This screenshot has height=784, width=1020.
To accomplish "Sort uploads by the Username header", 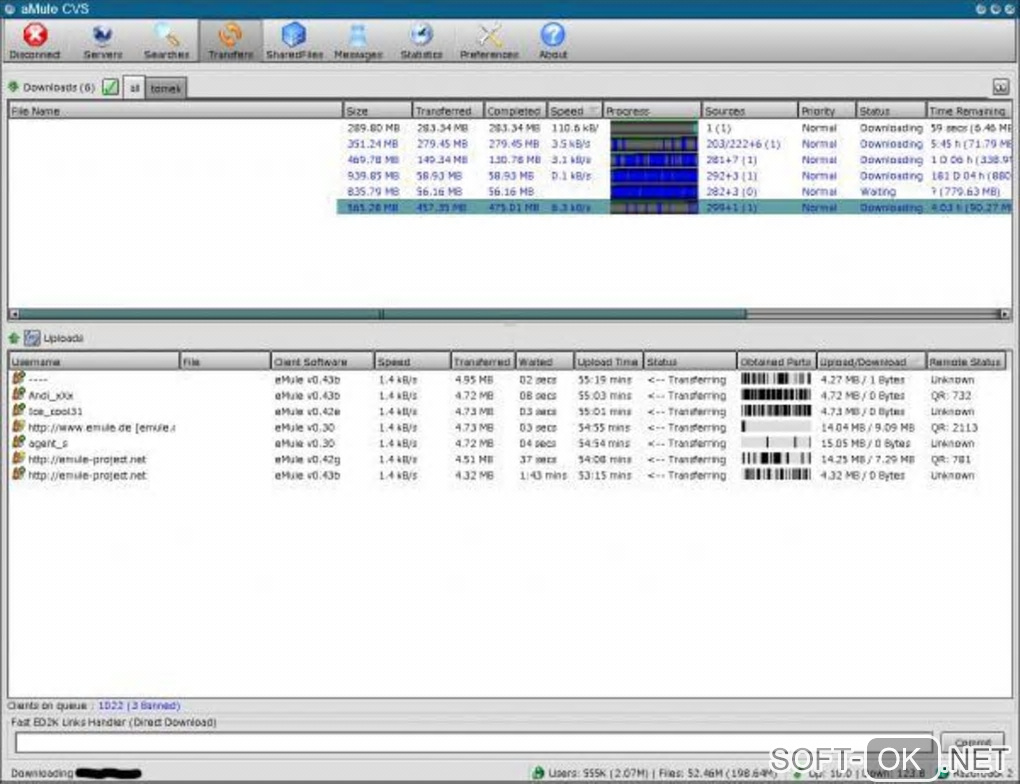I will 94,361.
